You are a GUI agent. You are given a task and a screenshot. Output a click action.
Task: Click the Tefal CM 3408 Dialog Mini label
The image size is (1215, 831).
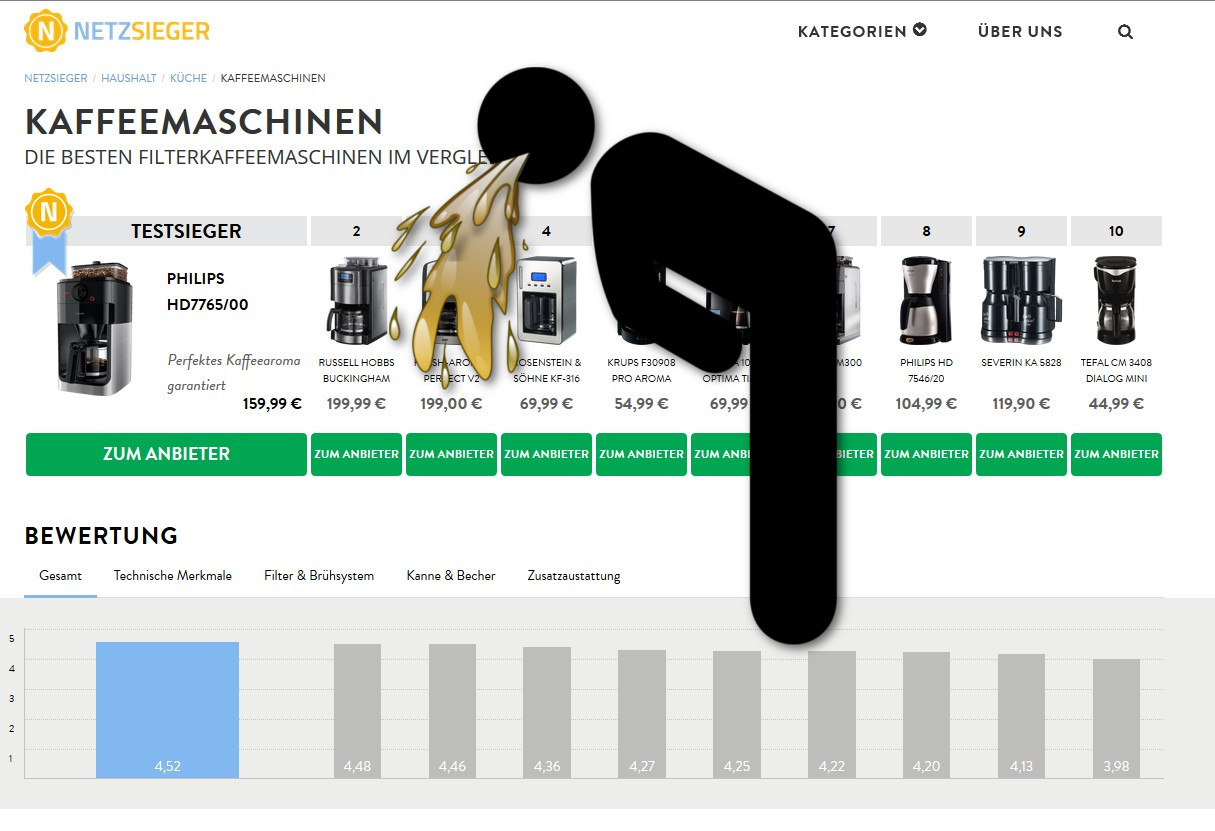point(1116,370)
